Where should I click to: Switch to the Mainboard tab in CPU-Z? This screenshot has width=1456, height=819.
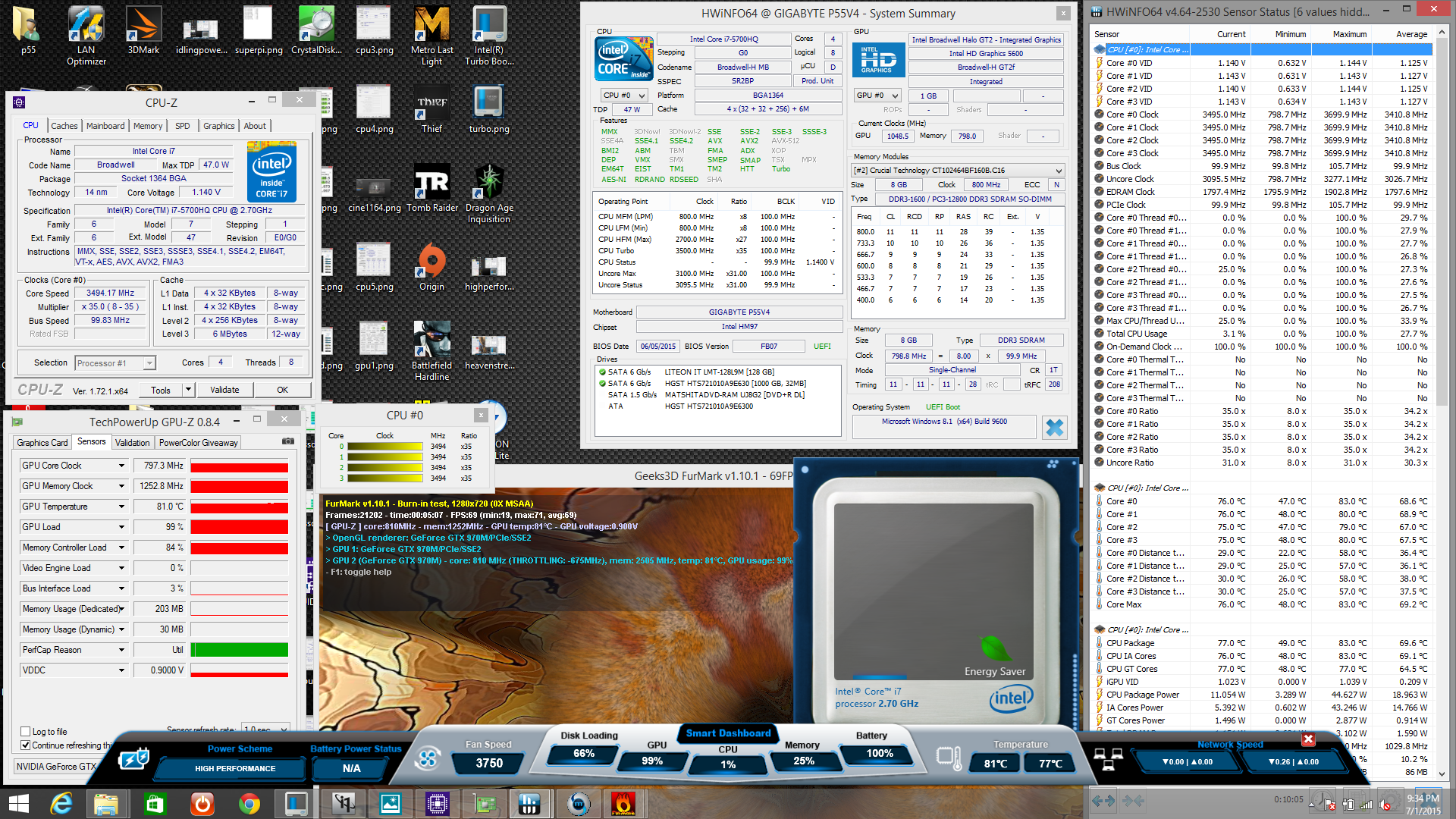click(x=105, y=126)
